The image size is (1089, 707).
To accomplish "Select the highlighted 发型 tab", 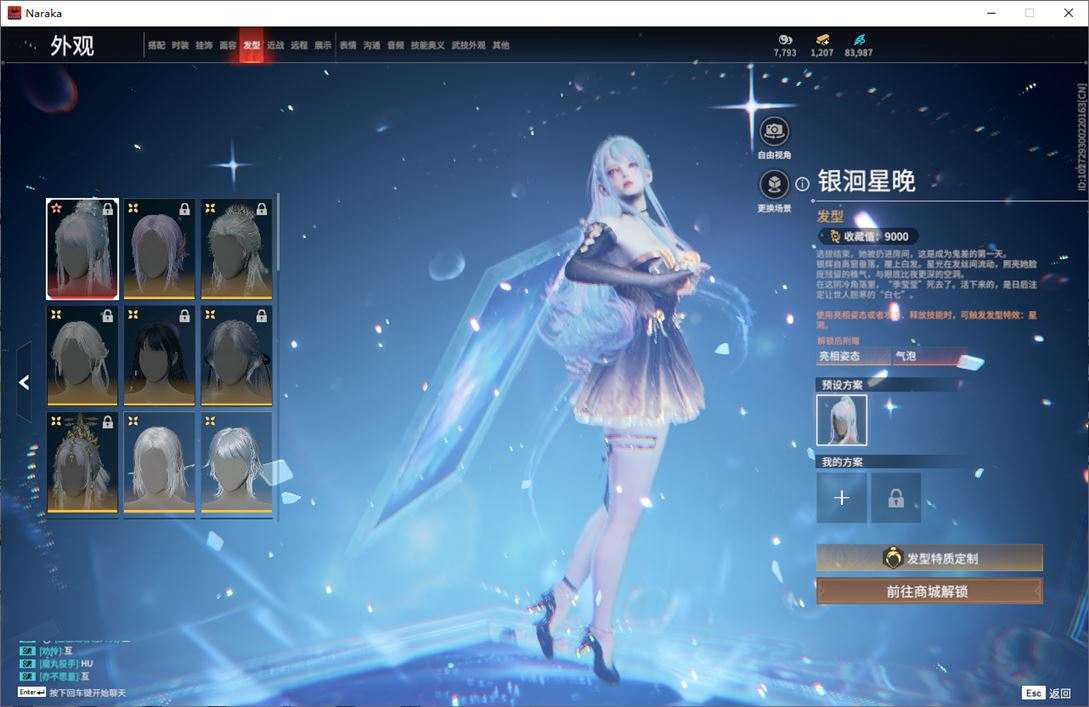I will pos(251,45).
